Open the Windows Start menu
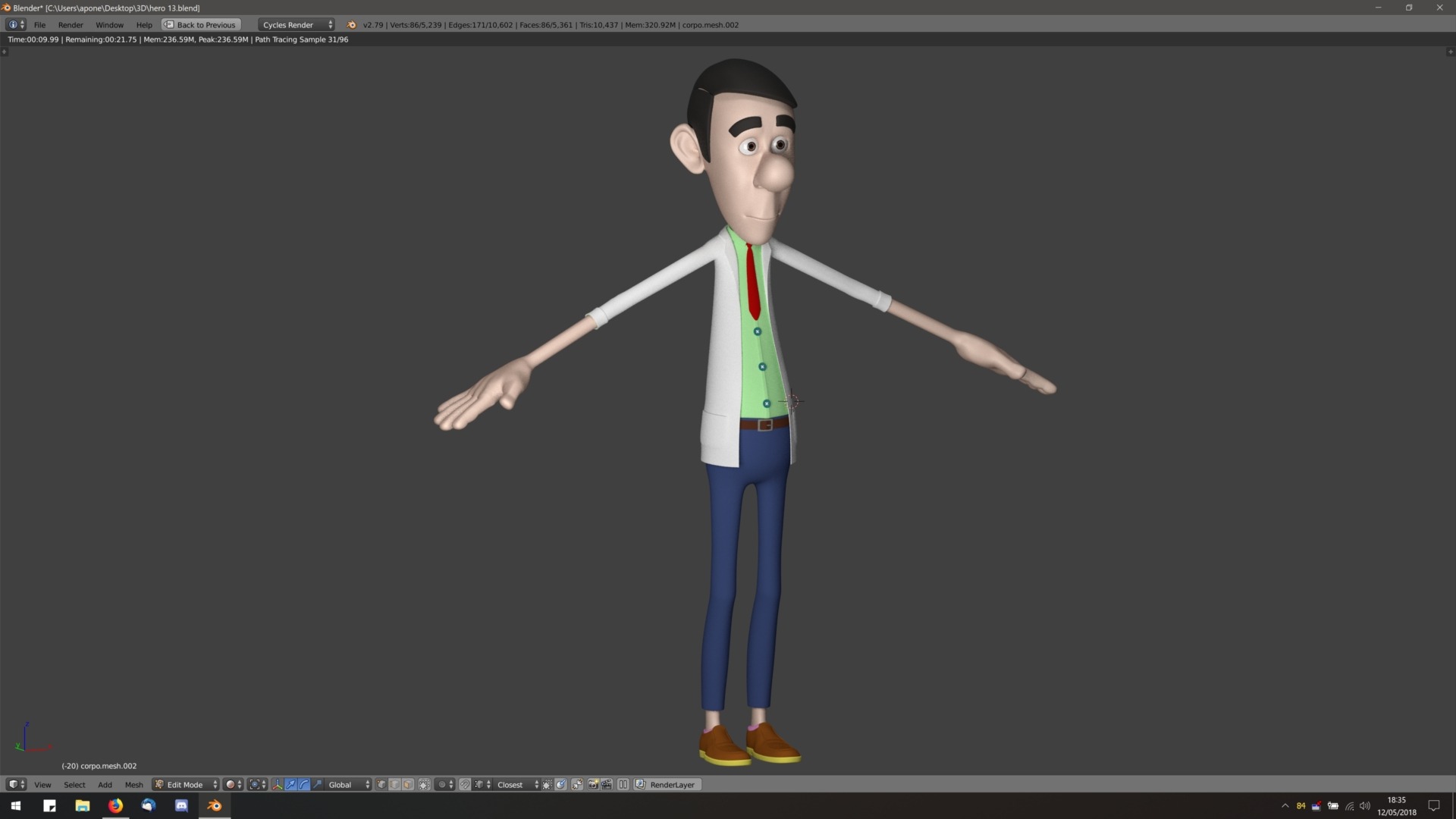 16,805
